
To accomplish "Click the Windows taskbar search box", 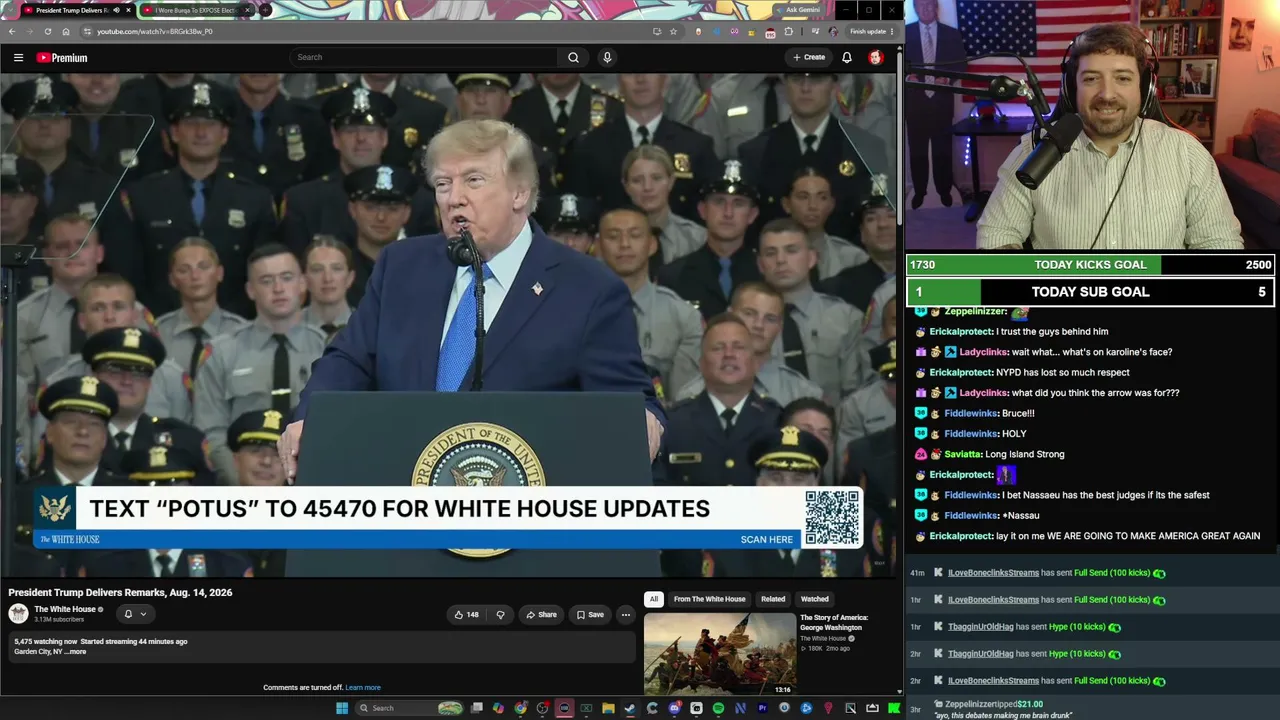I will pos(408,708).
